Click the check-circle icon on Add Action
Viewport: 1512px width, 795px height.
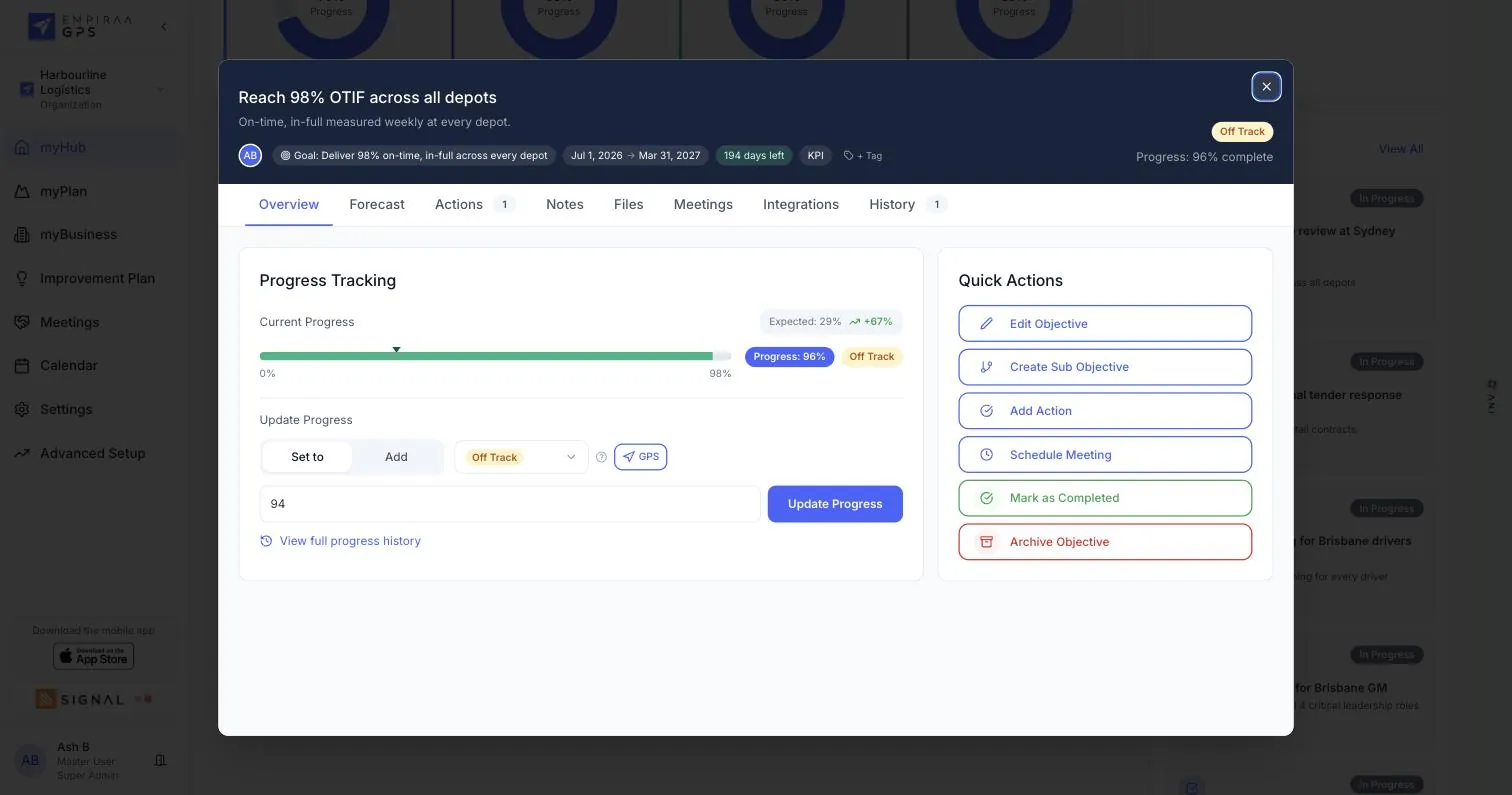986,411
